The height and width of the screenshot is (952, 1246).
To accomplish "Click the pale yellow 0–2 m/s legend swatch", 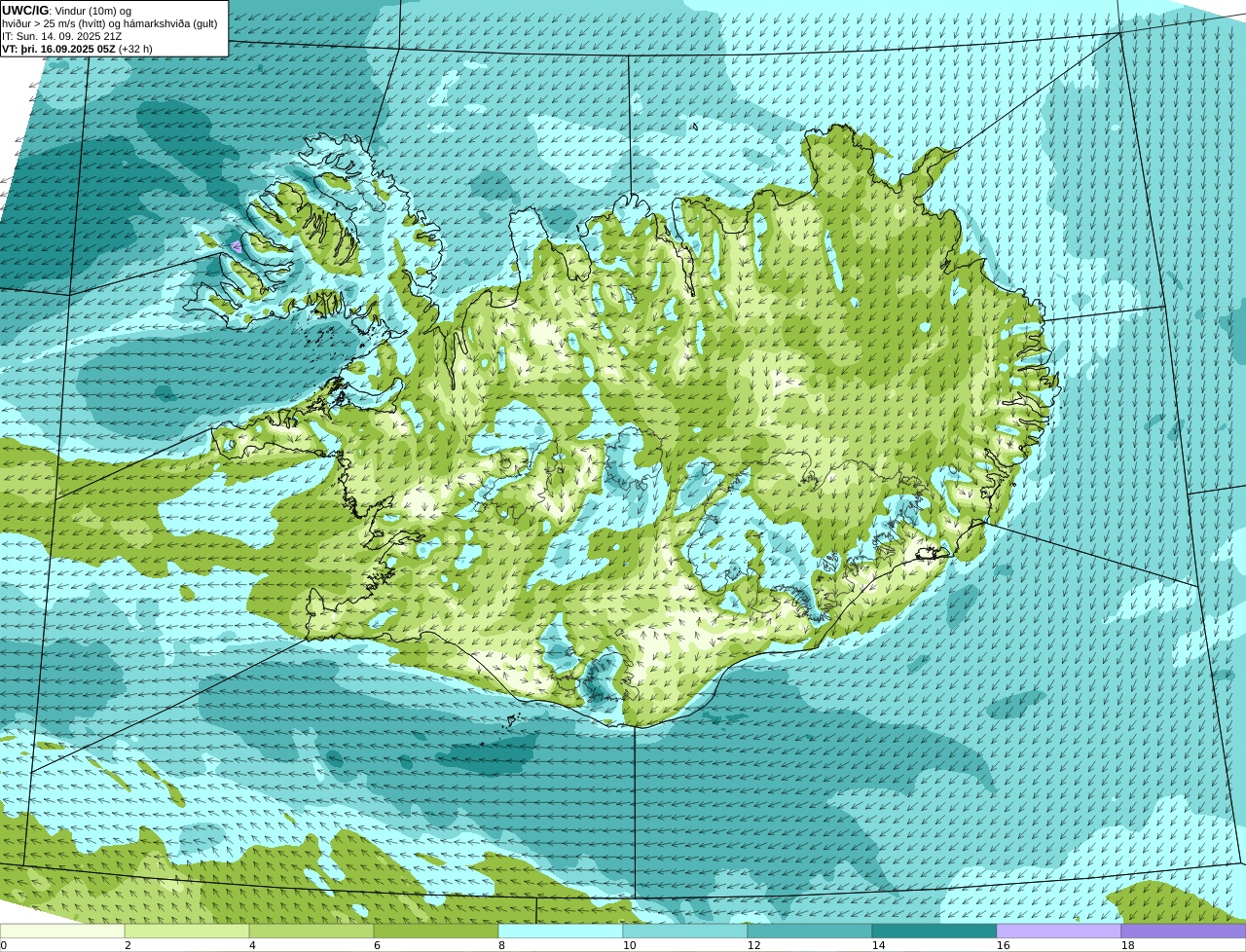I will [x=62, y=932].
